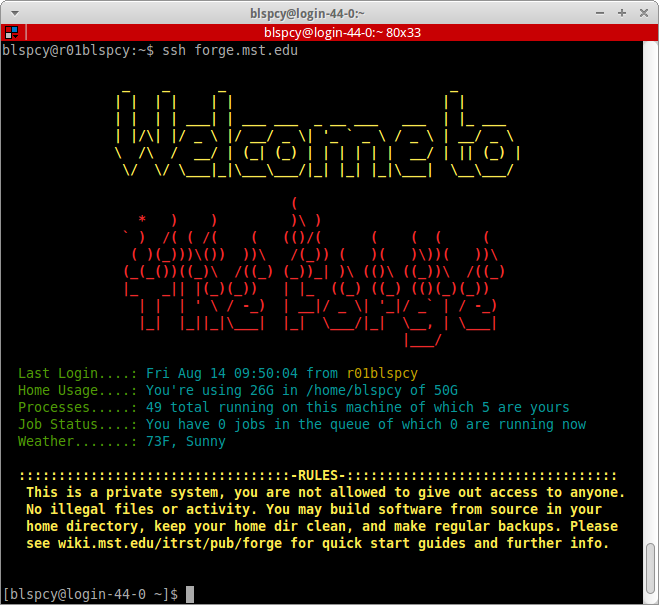Click the 'r01blspcy' hostname in login line

point(382,373)
